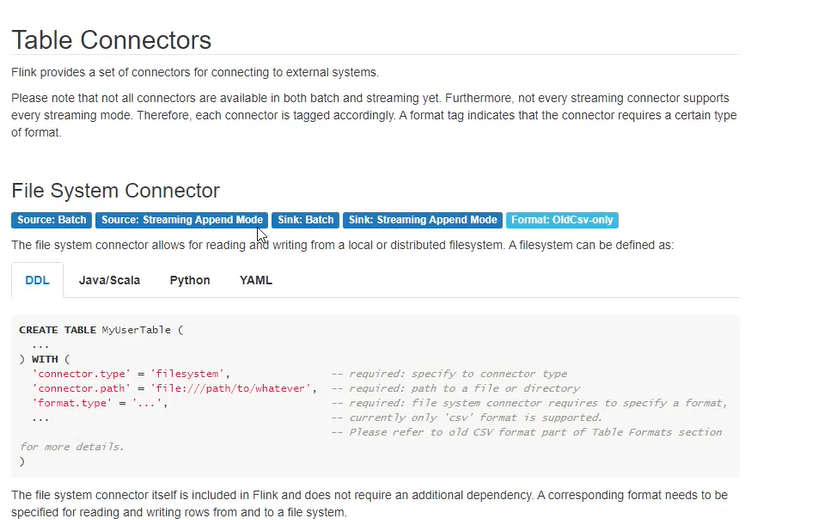The width and height of the screenshot is (826, 520).
Task: Click the 'format.type' code line
Action: (x=99, y=402)
